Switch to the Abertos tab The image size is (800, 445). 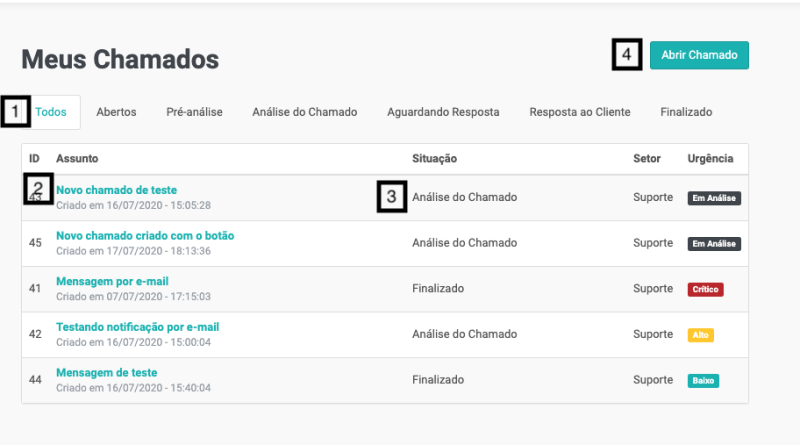pyautogui.click(x=116, y=112)
